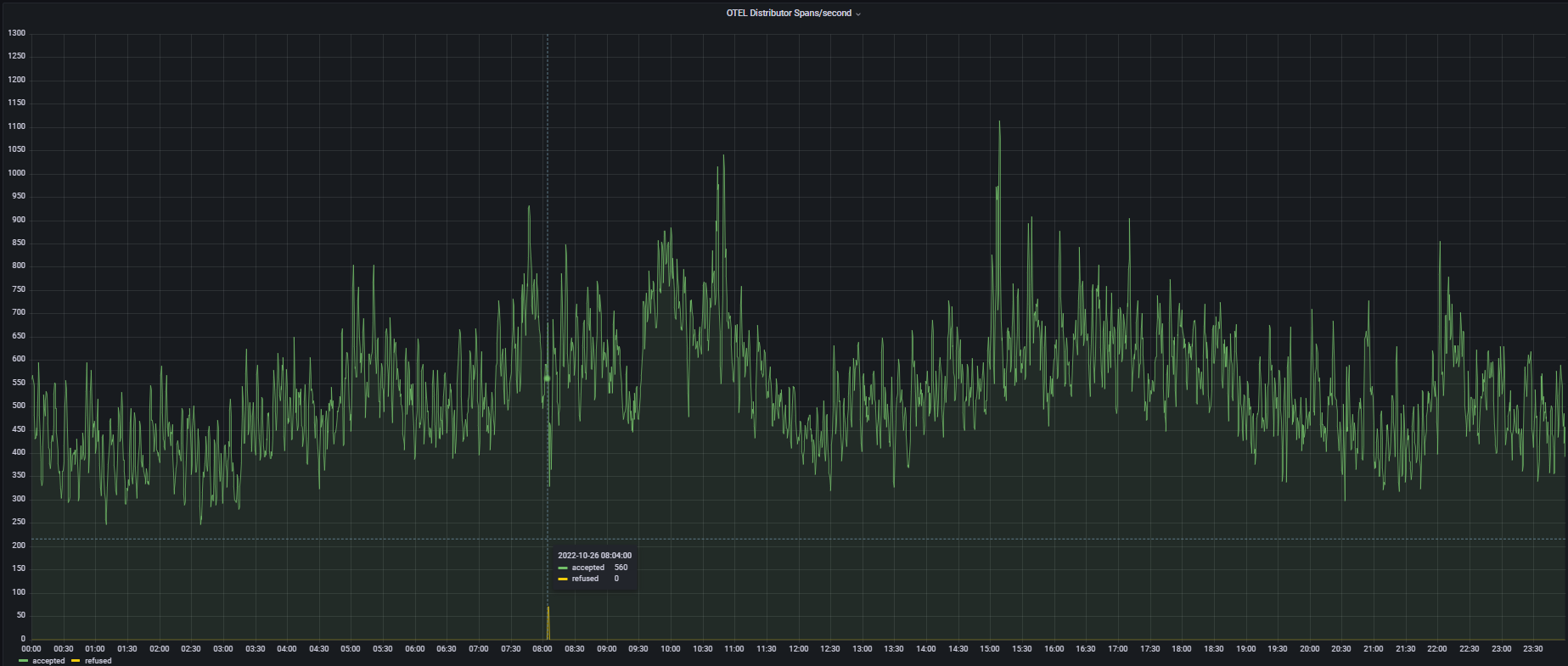Click the chevron beside the panel title
Screen dimensions: 1568x666
tap(858, 14)
